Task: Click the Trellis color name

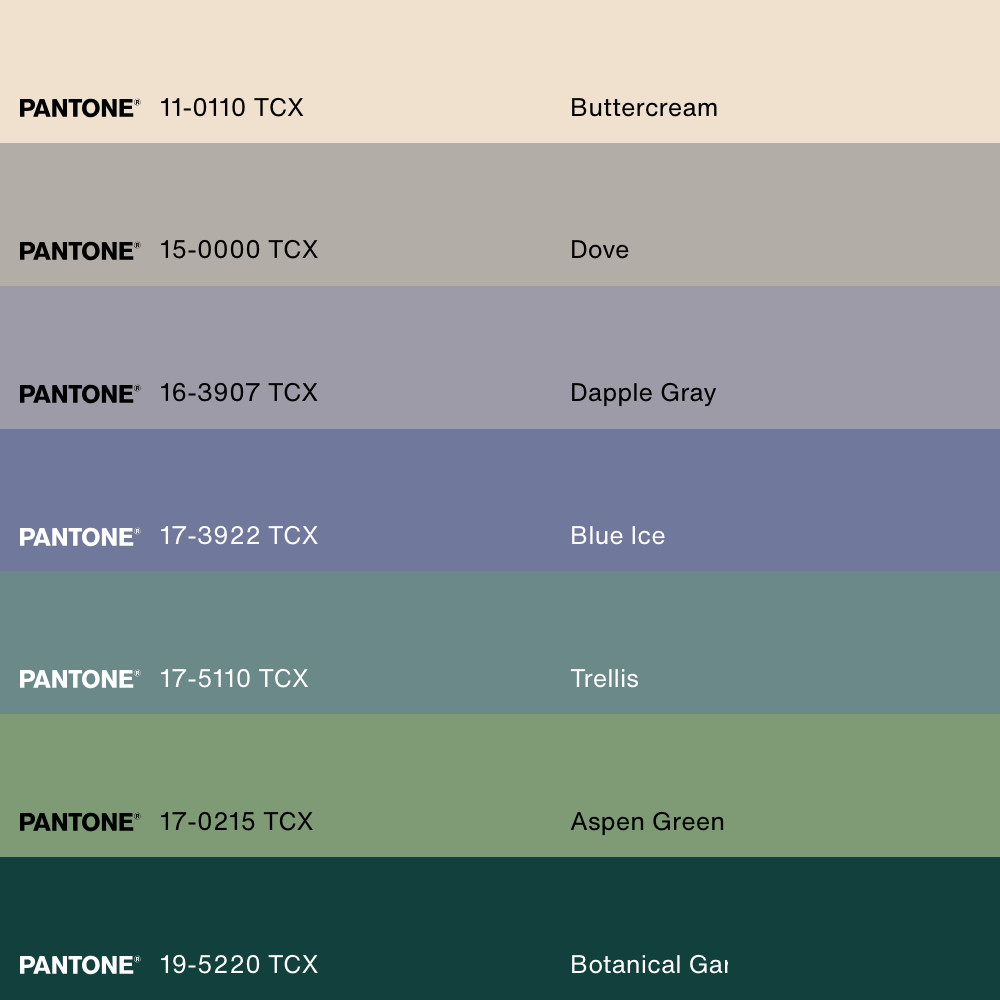Action: pyautogui.click(x=605, y=679)
